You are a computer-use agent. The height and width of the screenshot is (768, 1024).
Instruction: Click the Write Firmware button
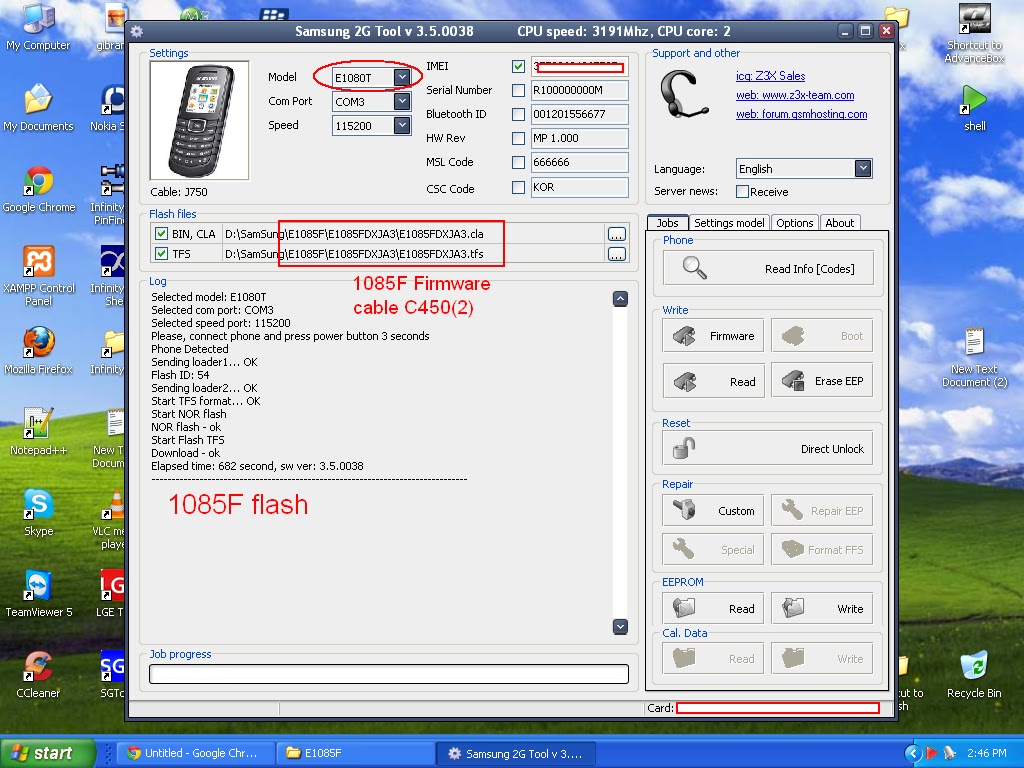(713, 336)
